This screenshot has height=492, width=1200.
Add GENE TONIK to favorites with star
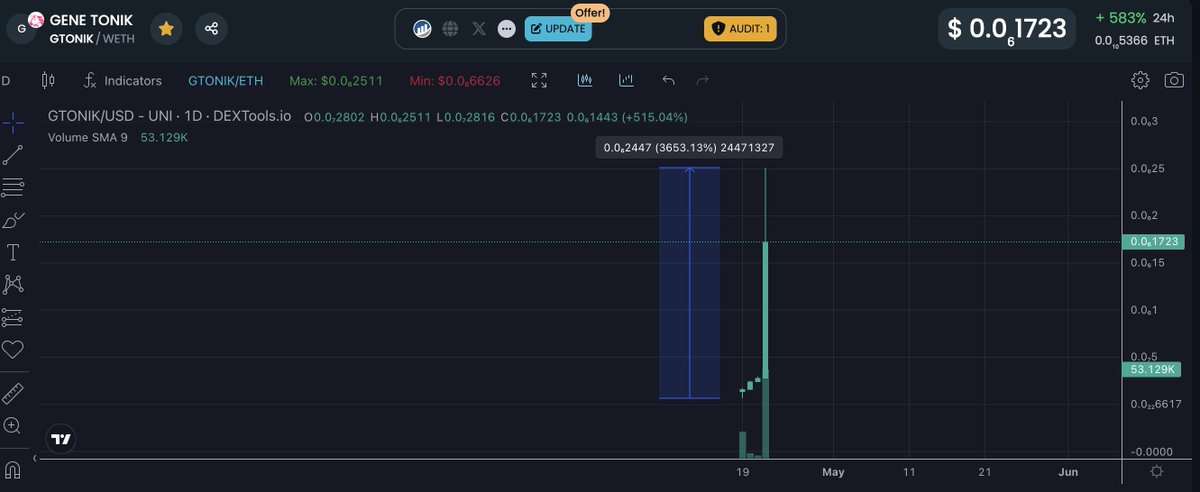(166, 29)
